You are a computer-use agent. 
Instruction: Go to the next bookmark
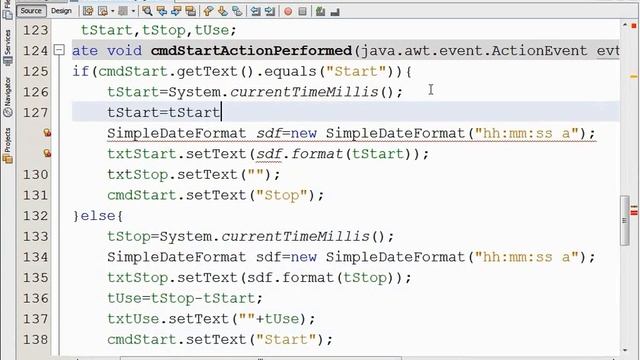[x=222, y=11]
